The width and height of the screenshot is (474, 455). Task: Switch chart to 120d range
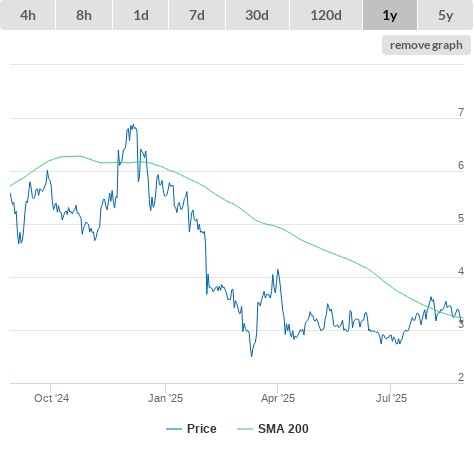tap(326, 15)
